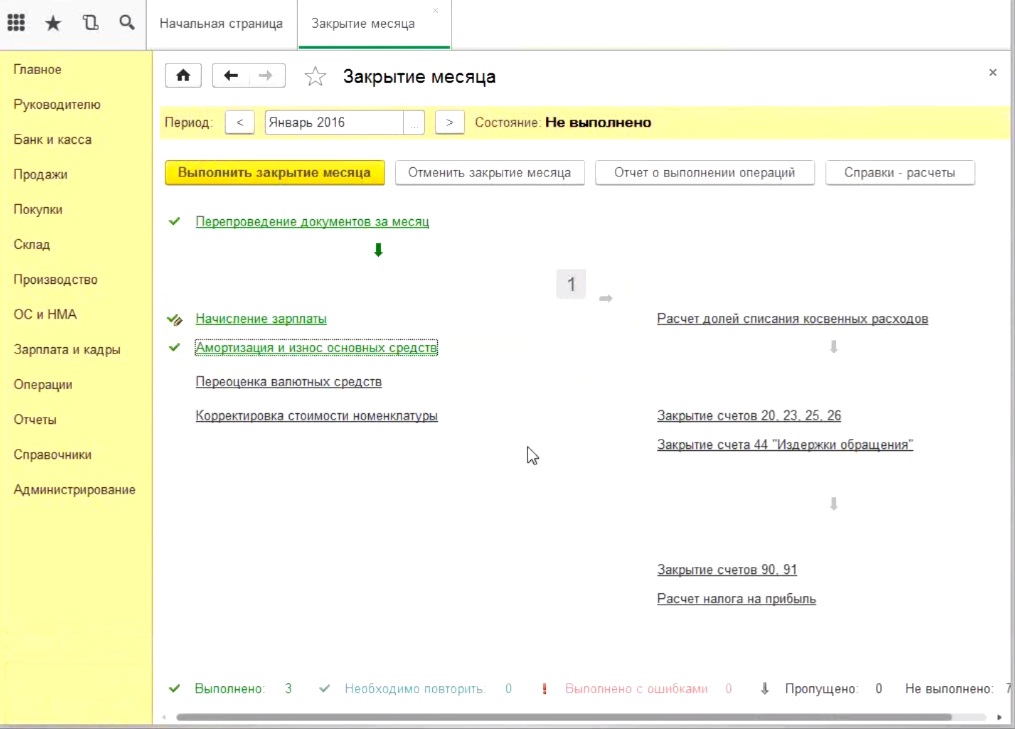Viewport: 1015px width, 729px height.
Task: Open Отчеты section
Action: (x=35, y=420)
